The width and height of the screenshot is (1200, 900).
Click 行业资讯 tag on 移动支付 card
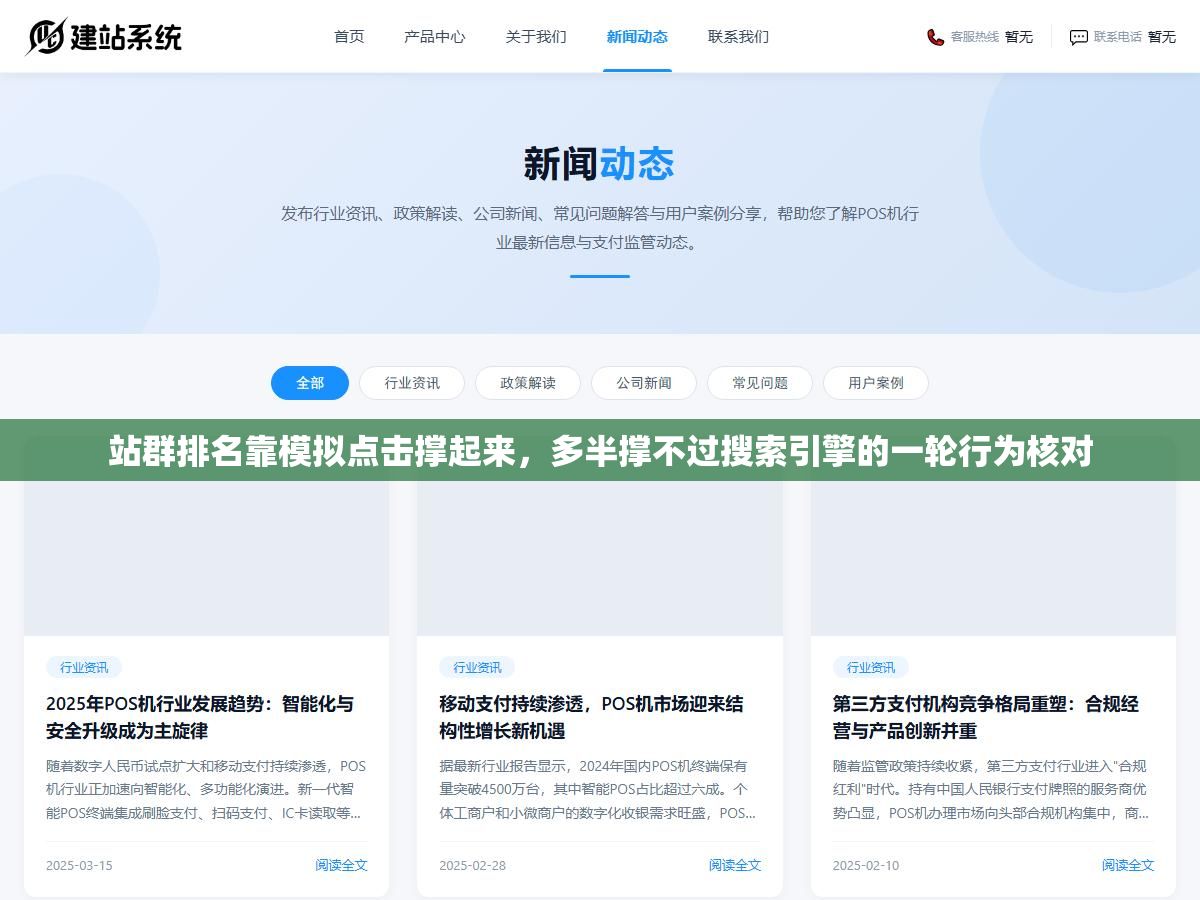click(x=477, y=667)
